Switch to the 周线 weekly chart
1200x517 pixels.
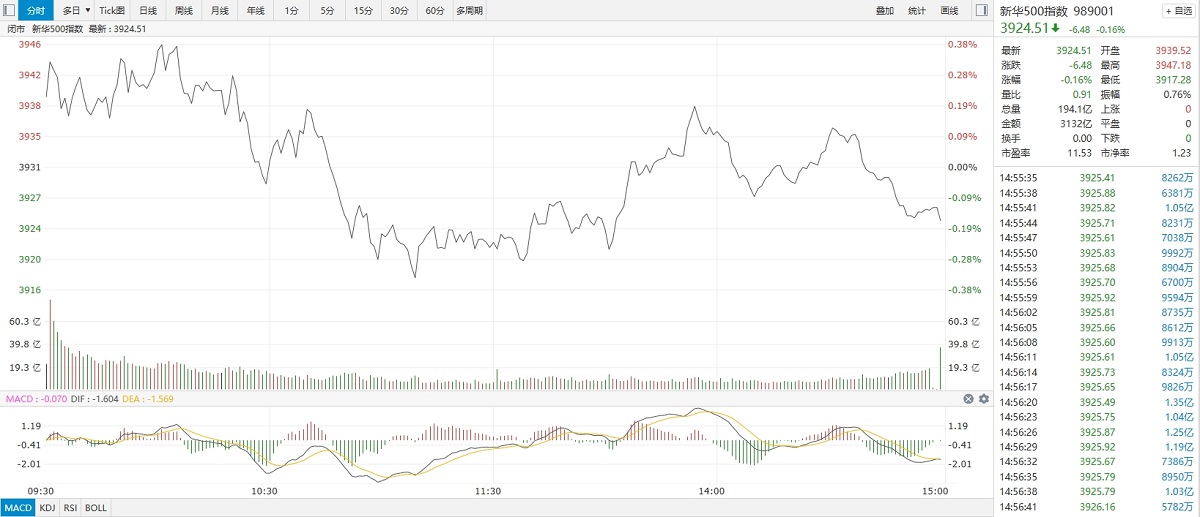point(184,11)
